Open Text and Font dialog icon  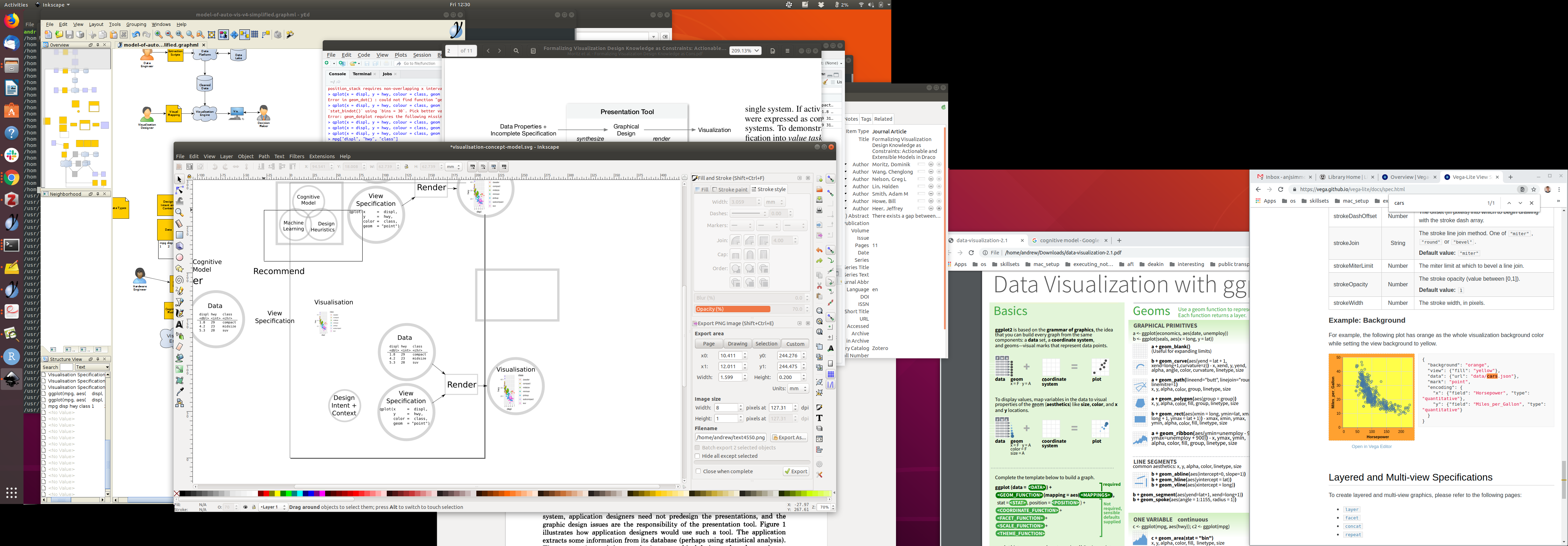(x=819, y=418)
